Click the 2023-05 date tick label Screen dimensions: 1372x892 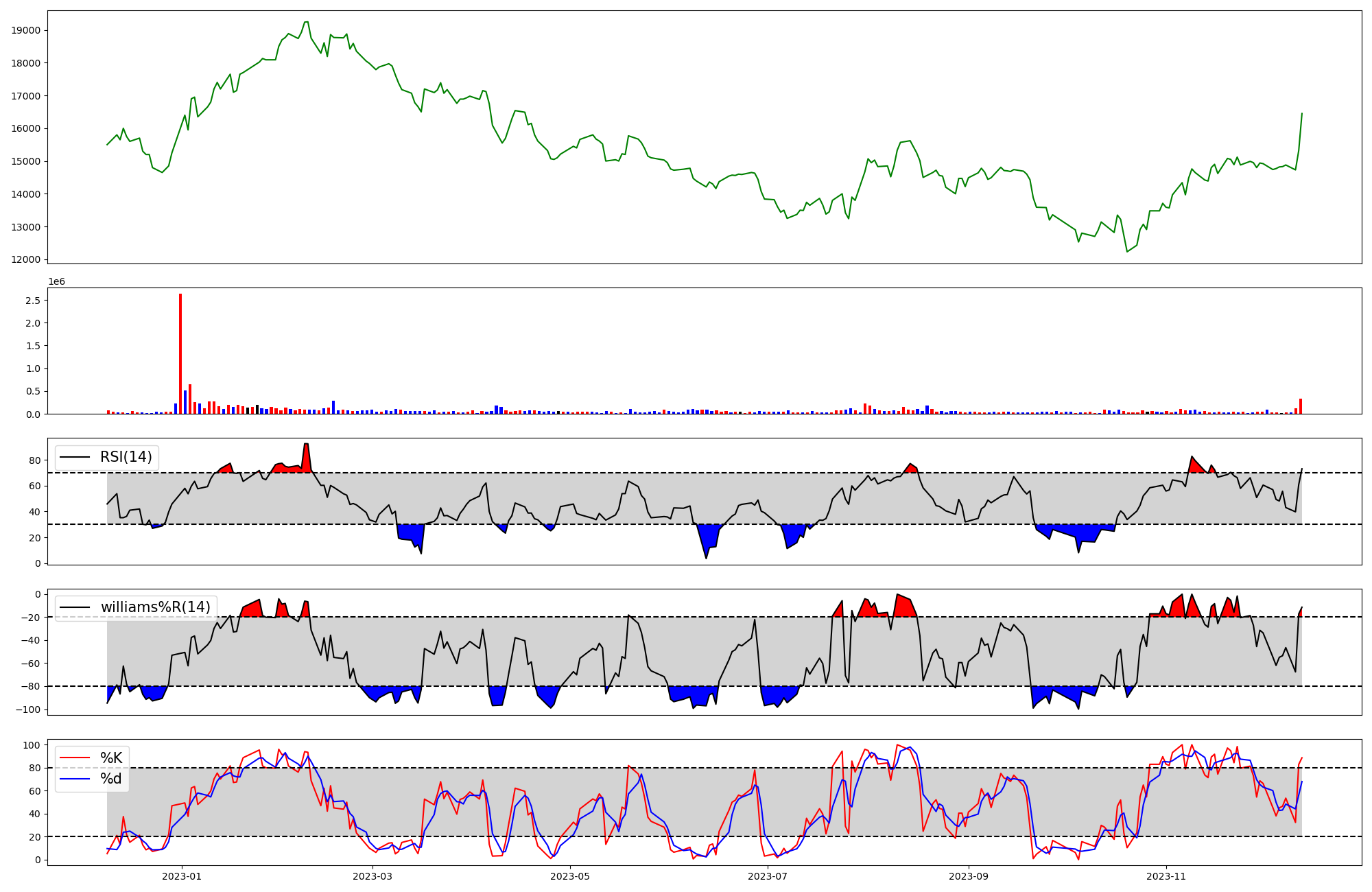[x=570, y=876]
